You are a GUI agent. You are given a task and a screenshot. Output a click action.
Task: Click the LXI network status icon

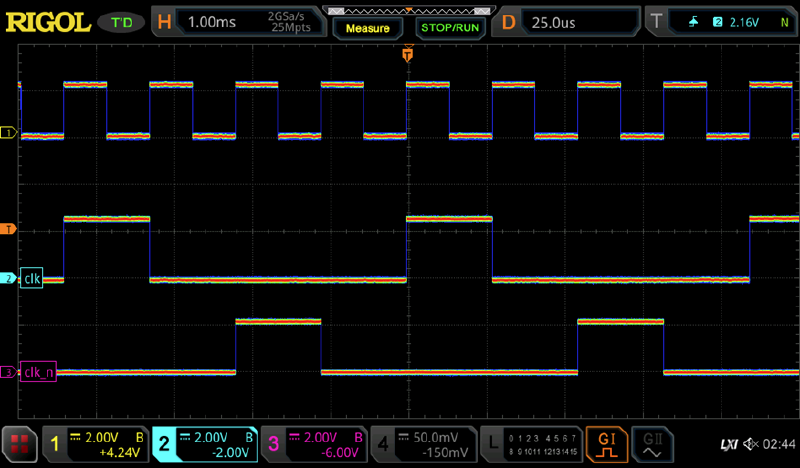pyautogui.click(x=727, y=443)
